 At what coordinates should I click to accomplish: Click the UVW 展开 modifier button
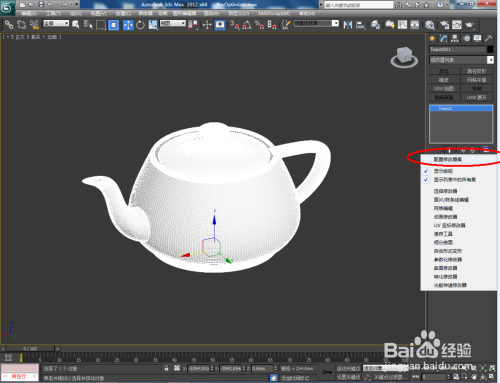[x=477, y=97]
